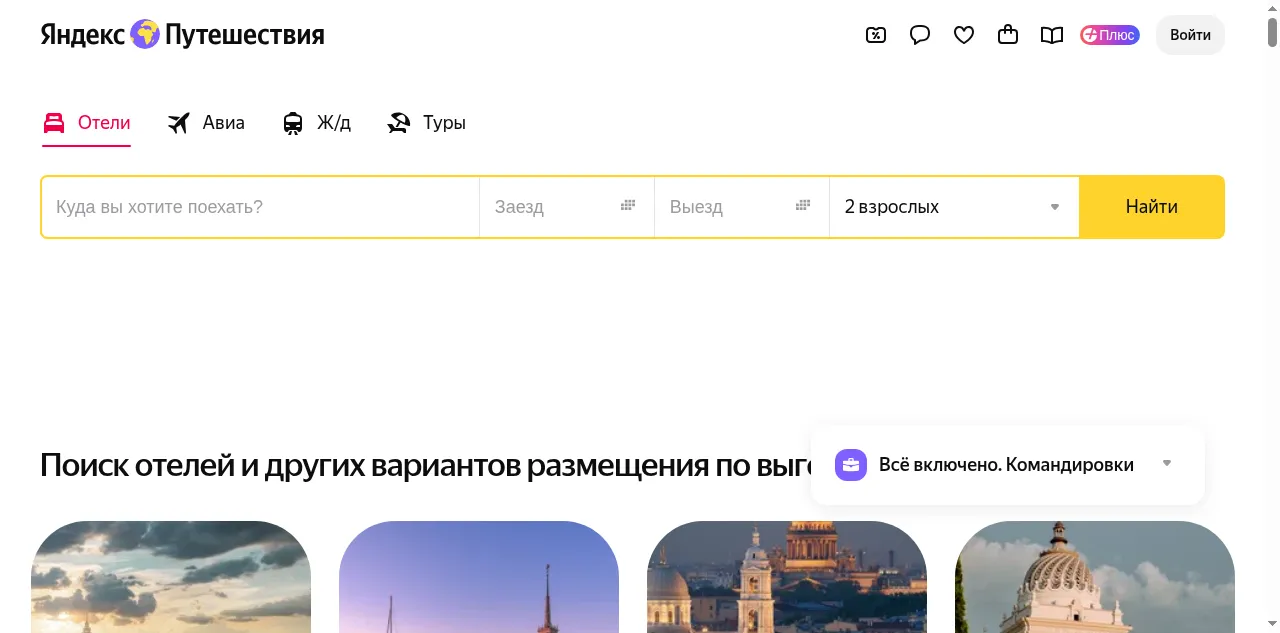
Task: Click the train icon on the Ж/д tab
Action: point(293,123)
